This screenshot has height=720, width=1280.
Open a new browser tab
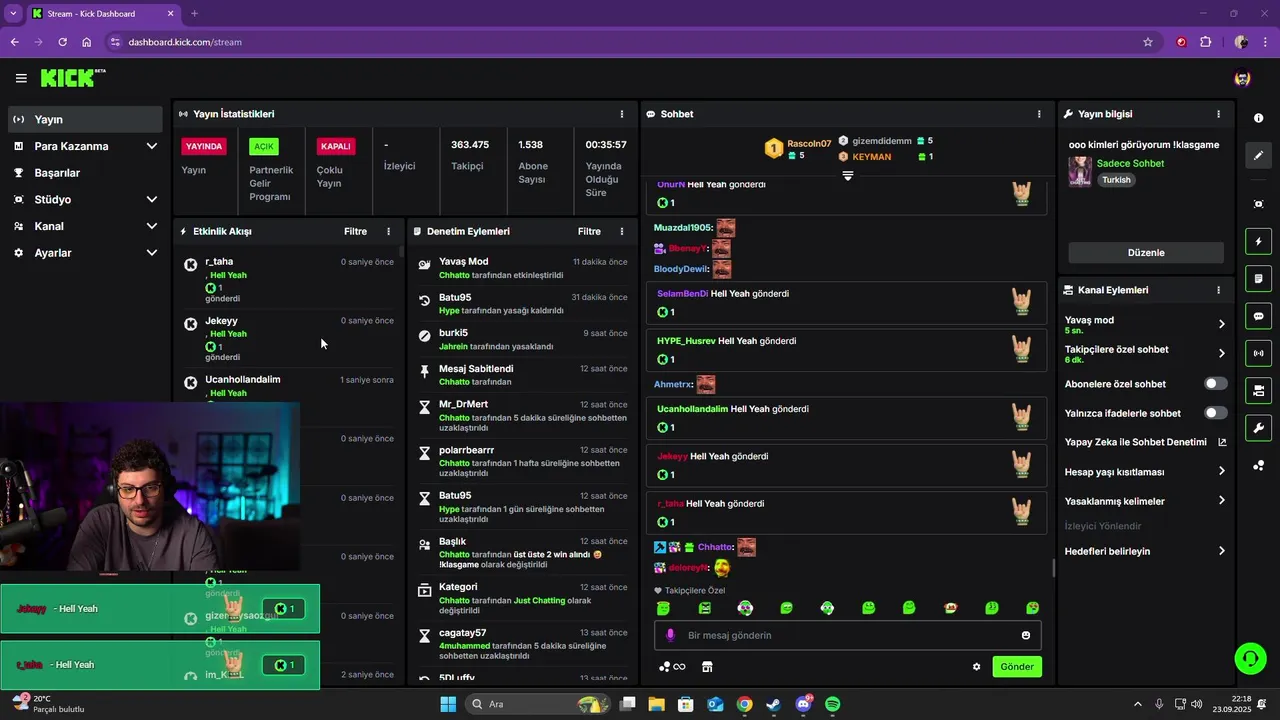(x=194, y=13)
